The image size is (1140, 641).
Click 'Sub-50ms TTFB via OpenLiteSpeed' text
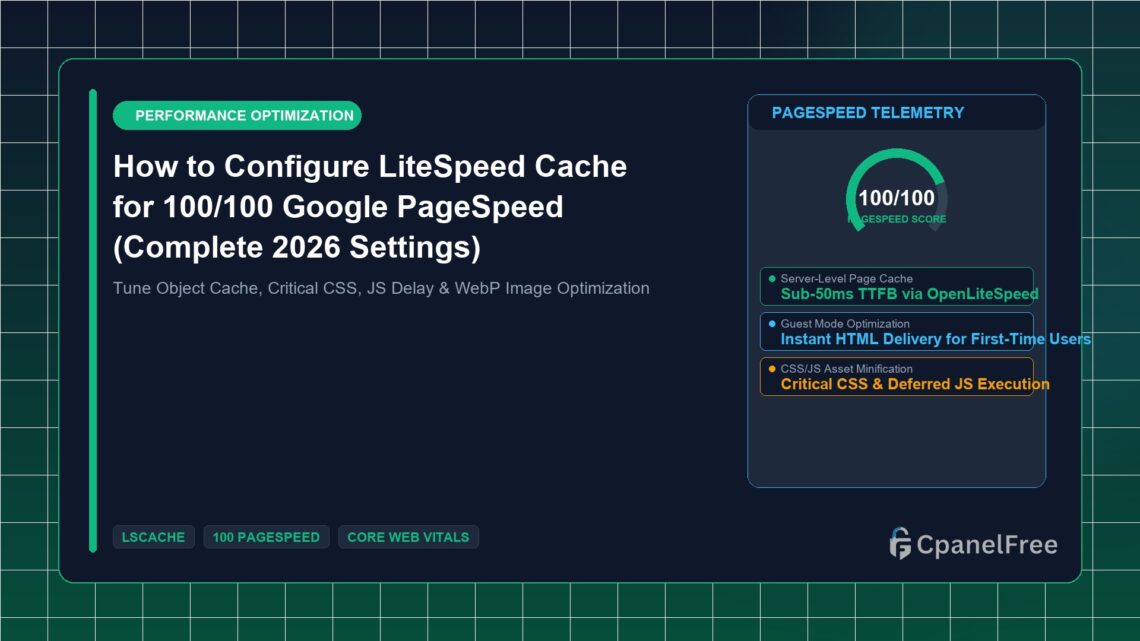[x=910, y=294]
